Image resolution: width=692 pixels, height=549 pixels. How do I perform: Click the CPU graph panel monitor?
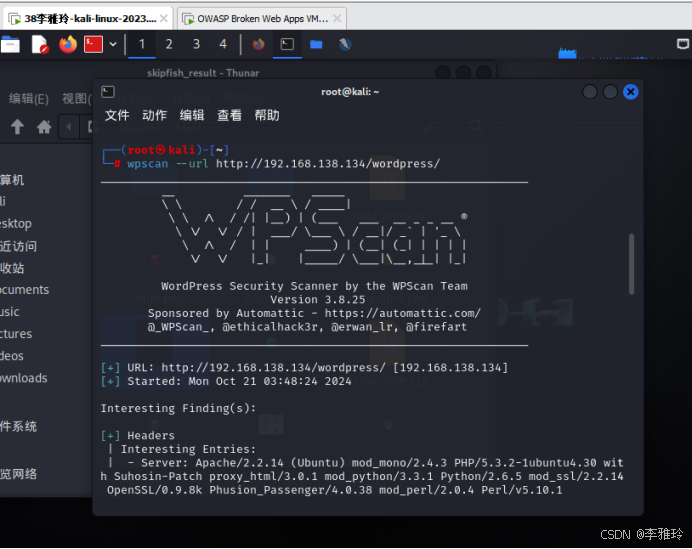[x=567, y=53]
